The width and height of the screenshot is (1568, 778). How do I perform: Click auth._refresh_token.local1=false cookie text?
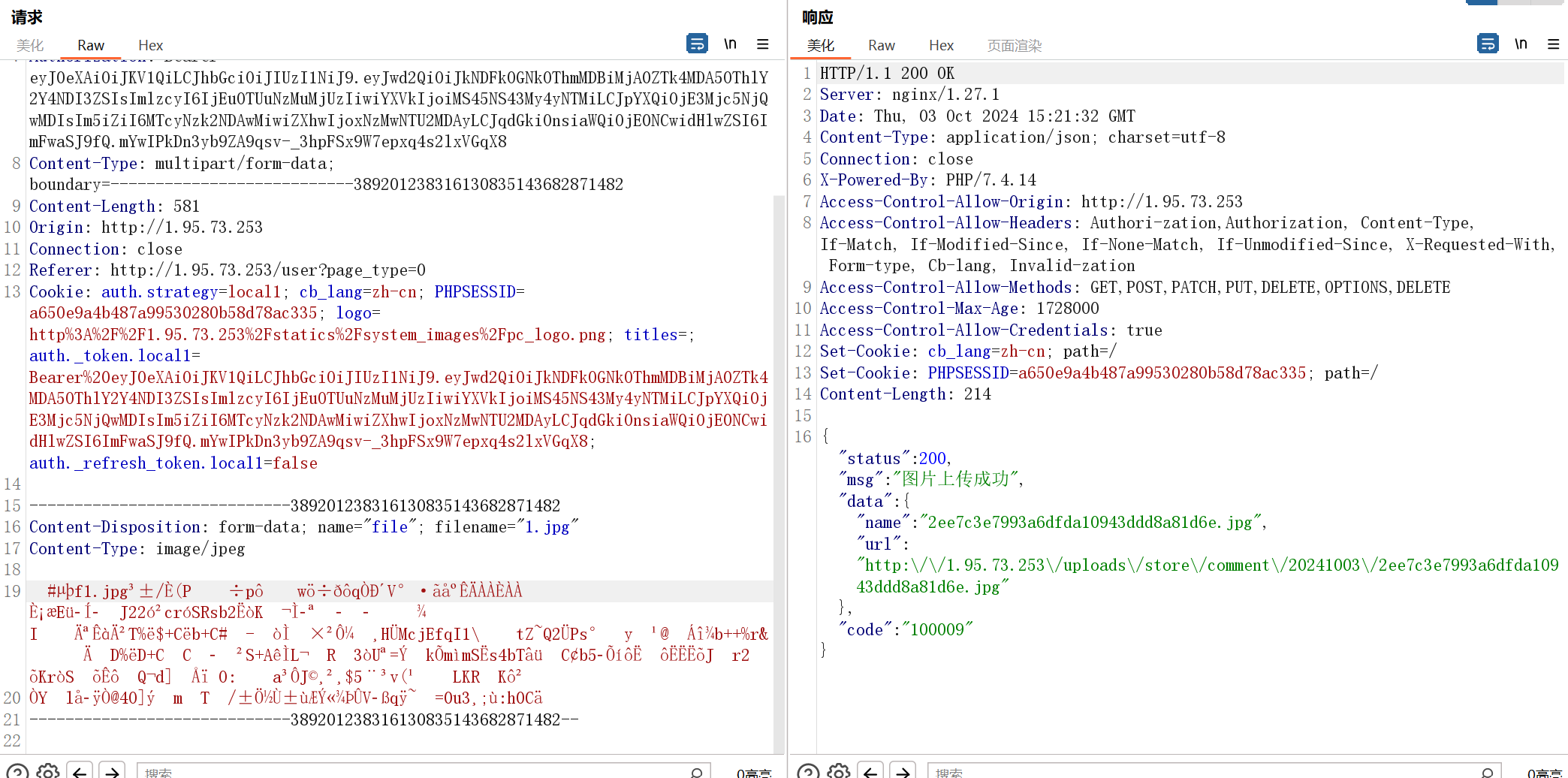pyautogui.click(x=173, y=463)
